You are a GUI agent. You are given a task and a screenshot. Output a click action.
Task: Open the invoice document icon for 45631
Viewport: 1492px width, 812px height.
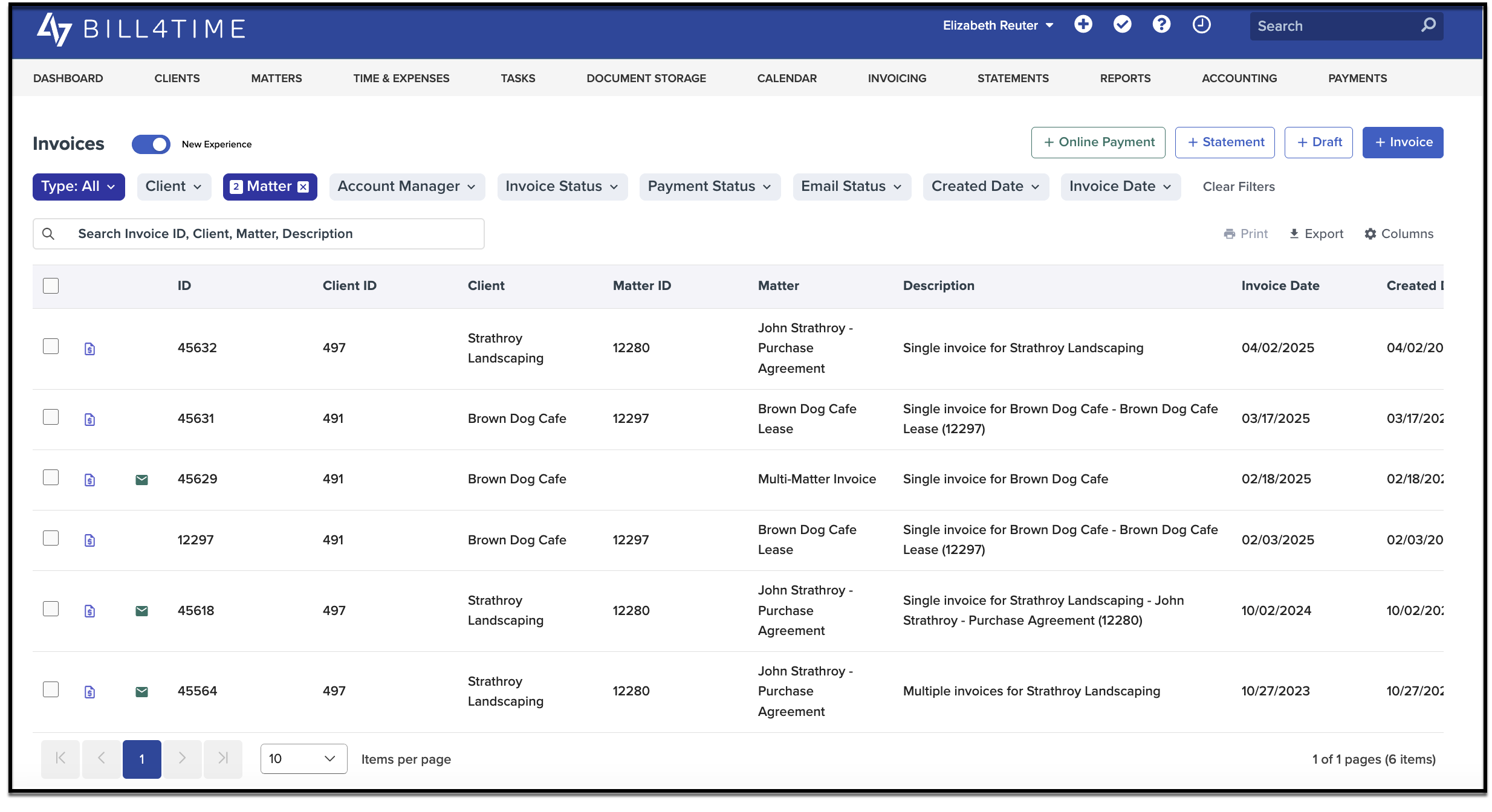(x=89, y=419)
